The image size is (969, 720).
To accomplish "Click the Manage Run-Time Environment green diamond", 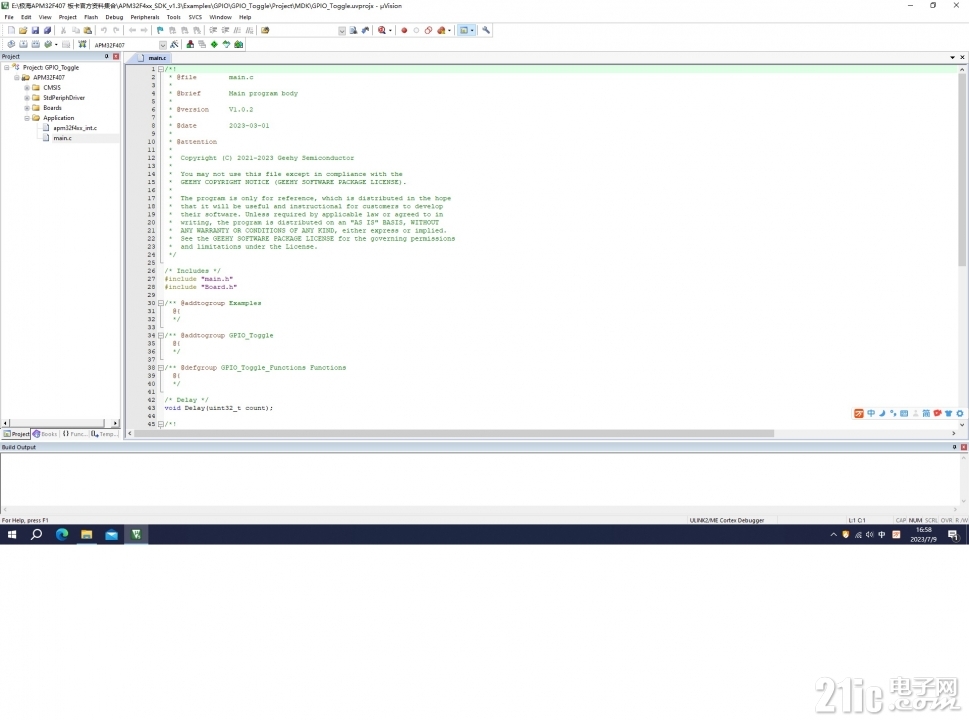I will [214, 44].
